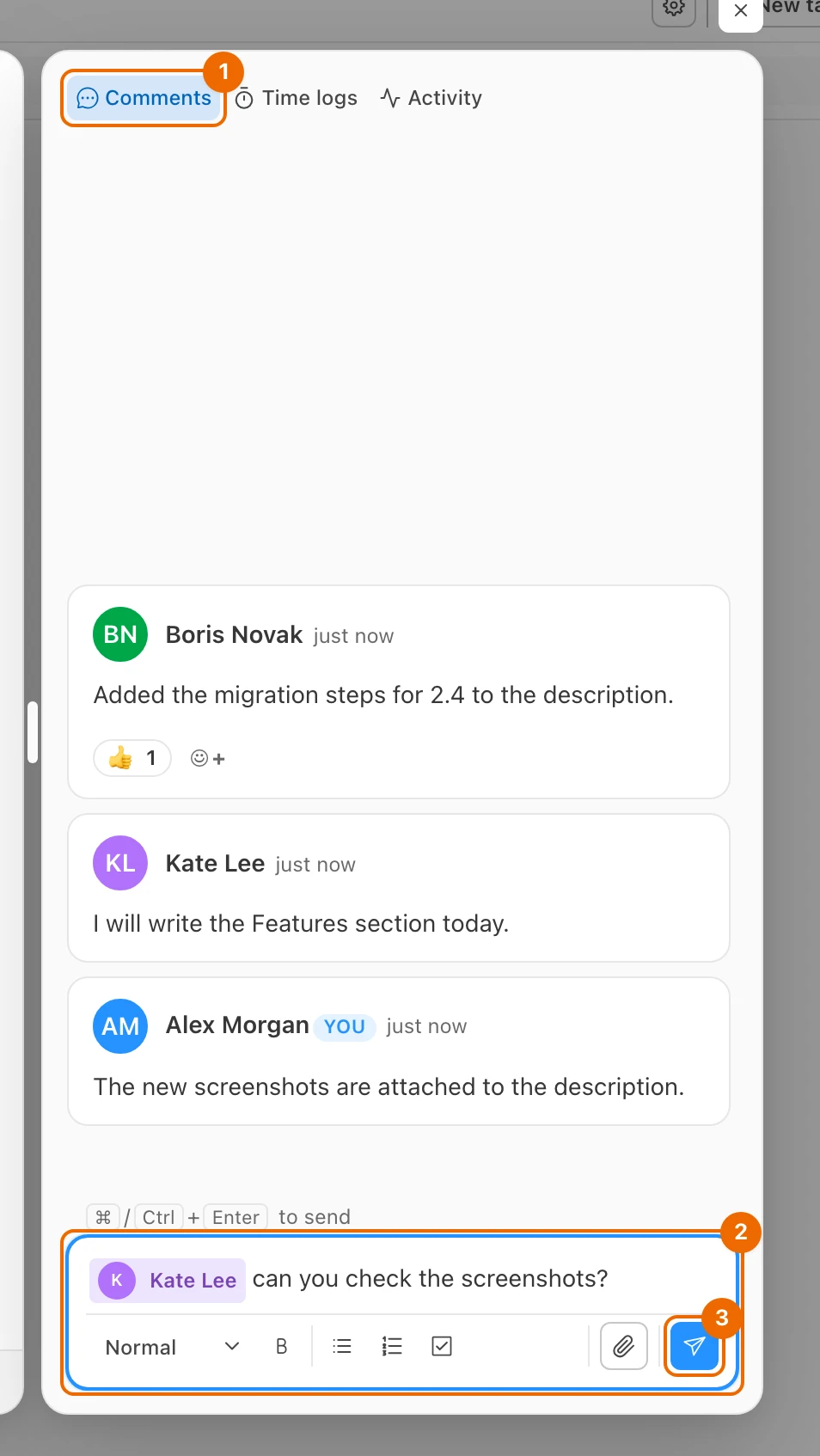Click the Kate Lee mention chip
820x1456 pixels.
point(168,1280)
